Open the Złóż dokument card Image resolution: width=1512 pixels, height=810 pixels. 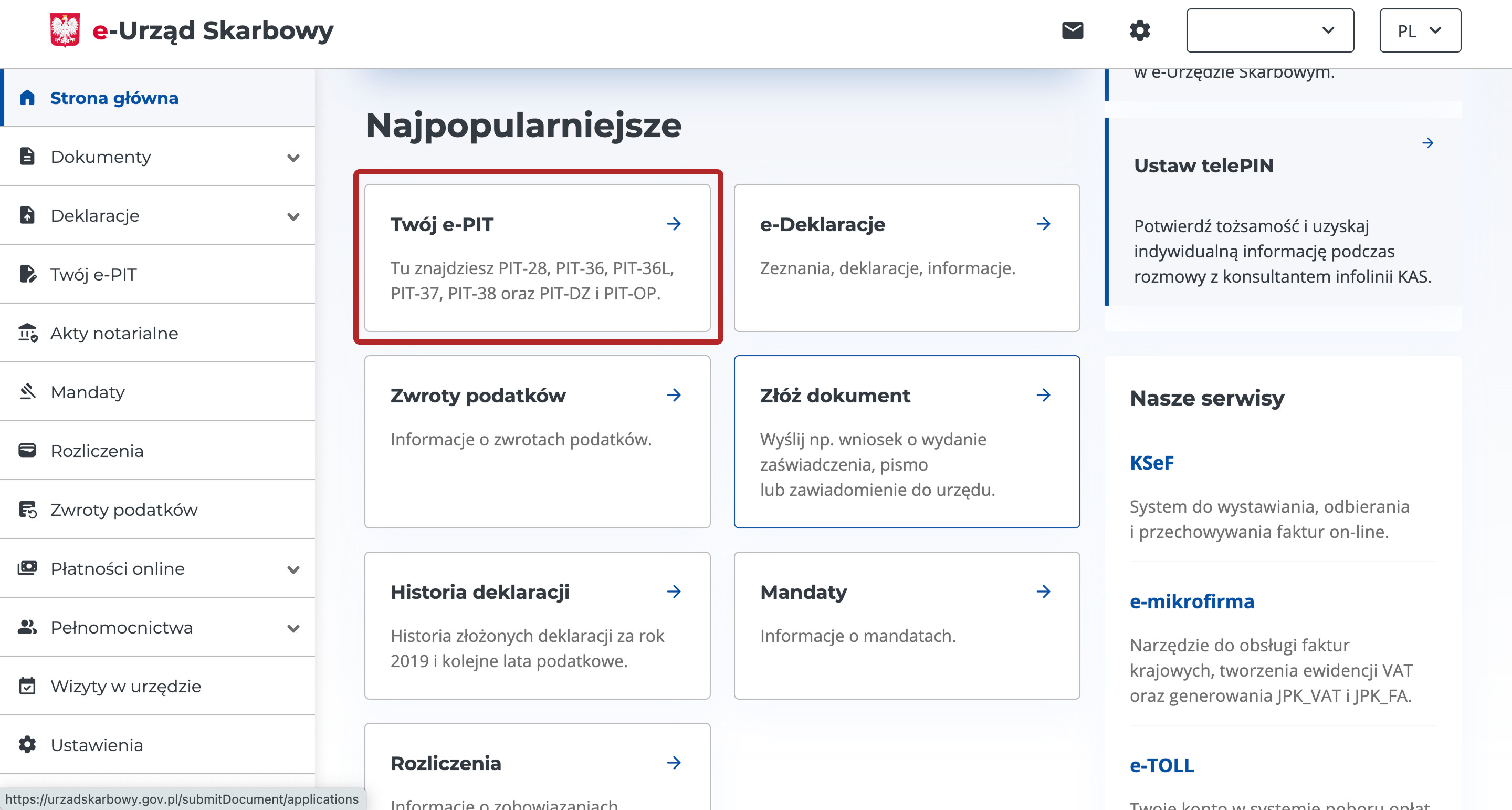coord(906,441)
